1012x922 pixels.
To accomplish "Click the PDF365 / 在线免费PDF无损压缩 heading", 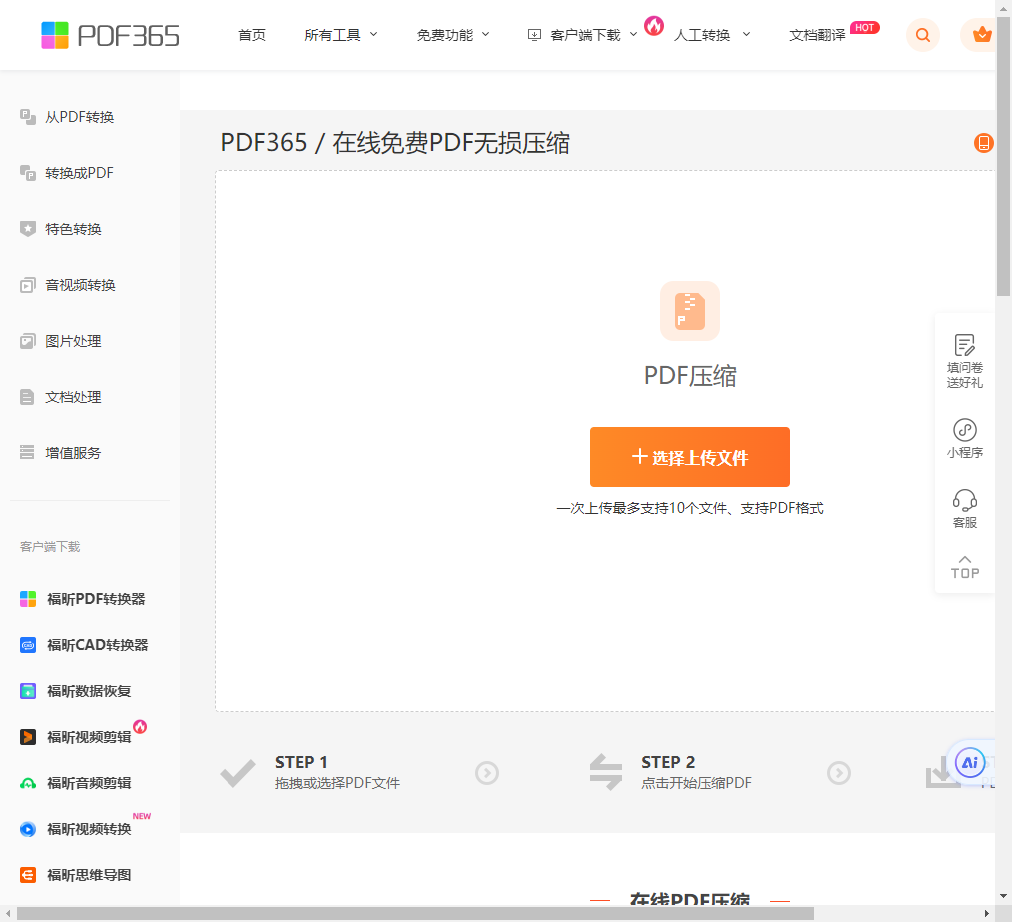I will point(395,143).
